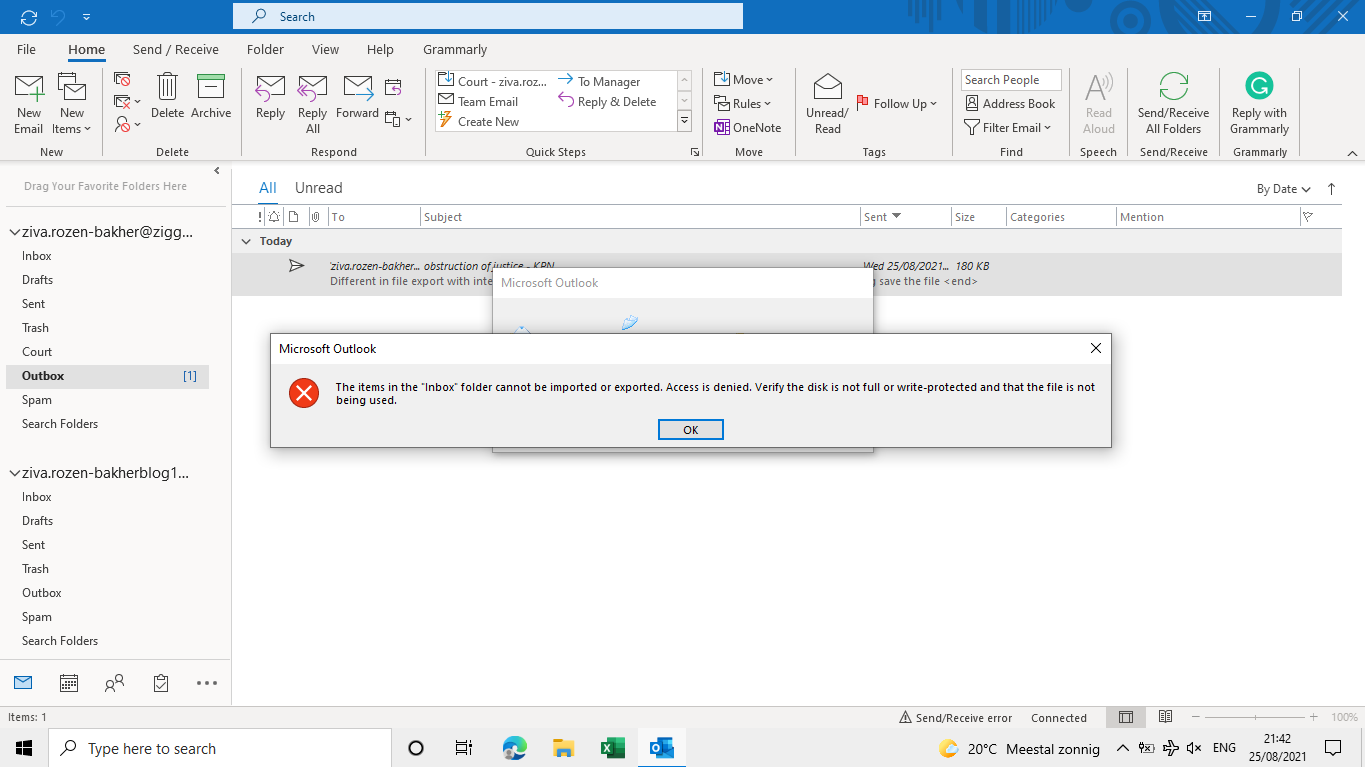Open Microsoft Edge from the taskbar
The image size is (1365, 767).
pos(515,748)
